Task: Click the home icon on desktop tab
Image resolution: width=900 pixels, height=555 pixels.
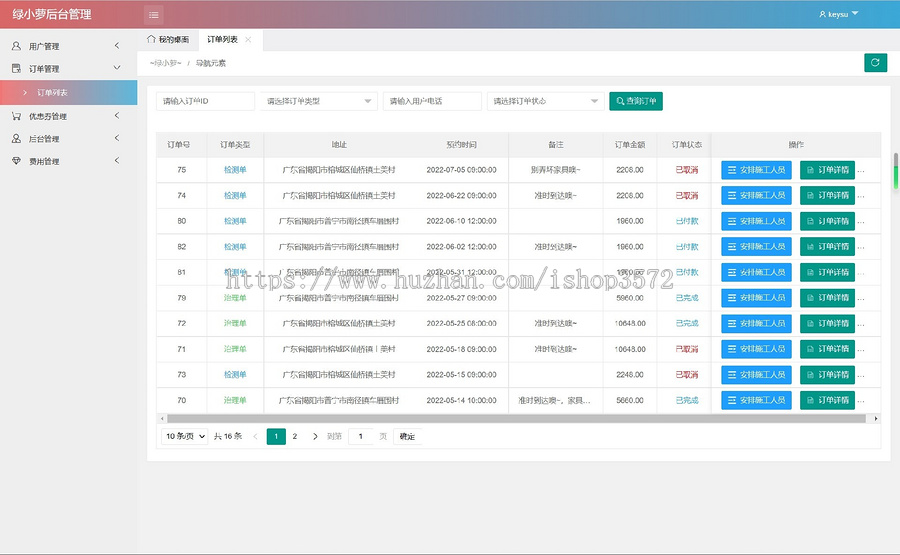Action: point(151,39)
